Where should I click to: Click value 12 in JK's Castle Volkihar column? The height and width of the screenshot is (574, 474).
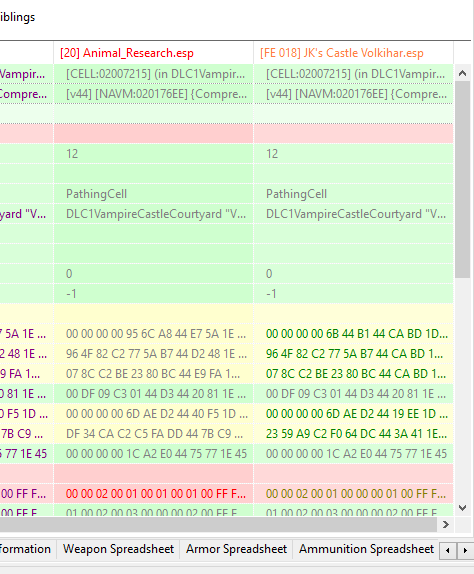click(353, 154)
